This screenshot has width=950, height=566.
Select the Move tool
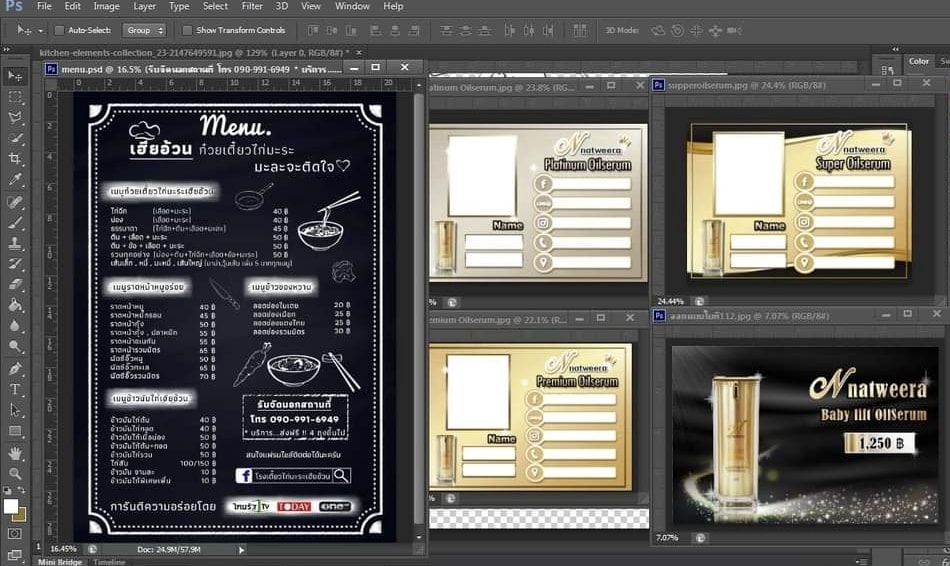pos(15,76)
